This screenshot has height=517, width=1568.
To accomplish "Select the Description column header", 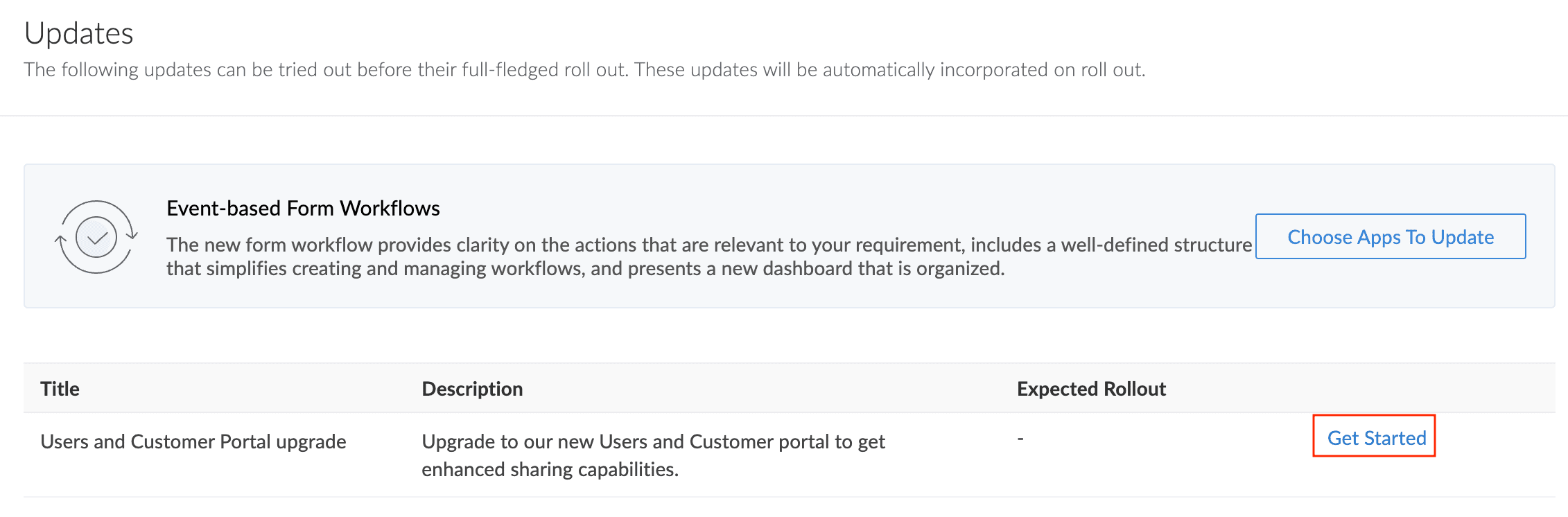I will pos(472,389).
